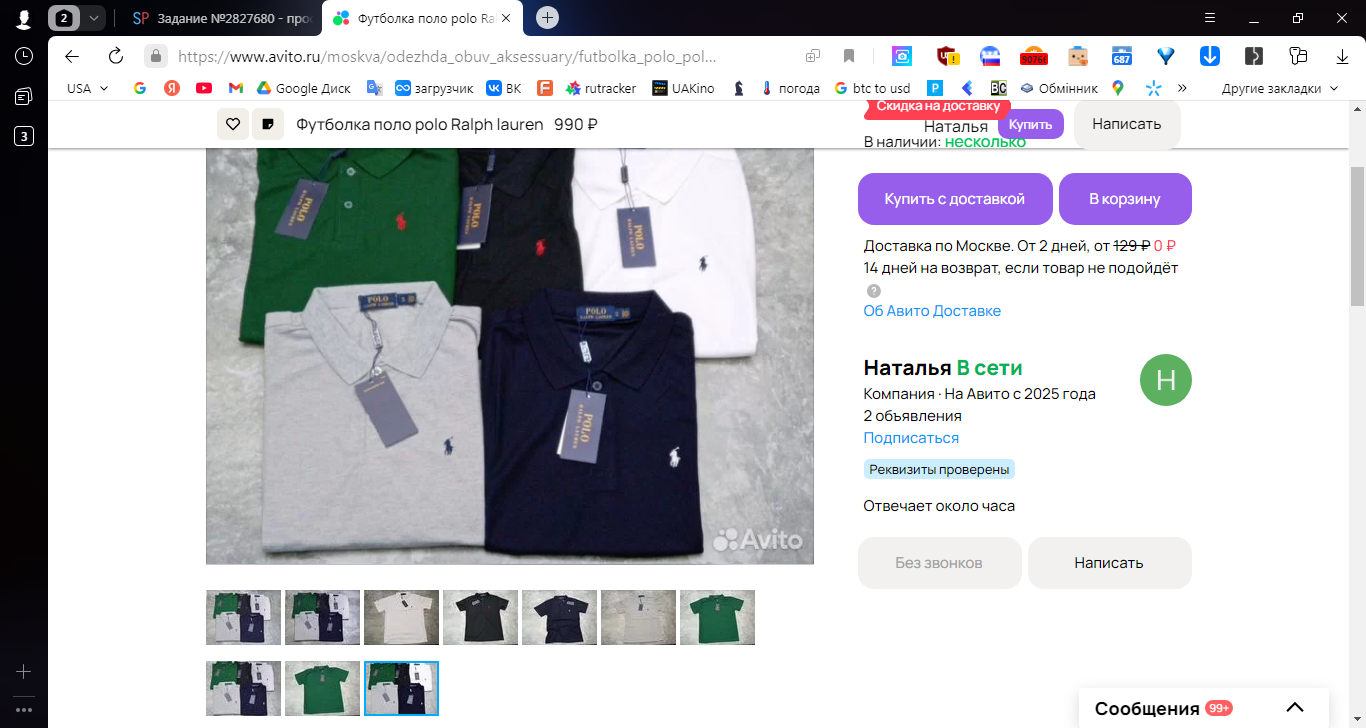Reload the Avito page

[x=116, y=56]
